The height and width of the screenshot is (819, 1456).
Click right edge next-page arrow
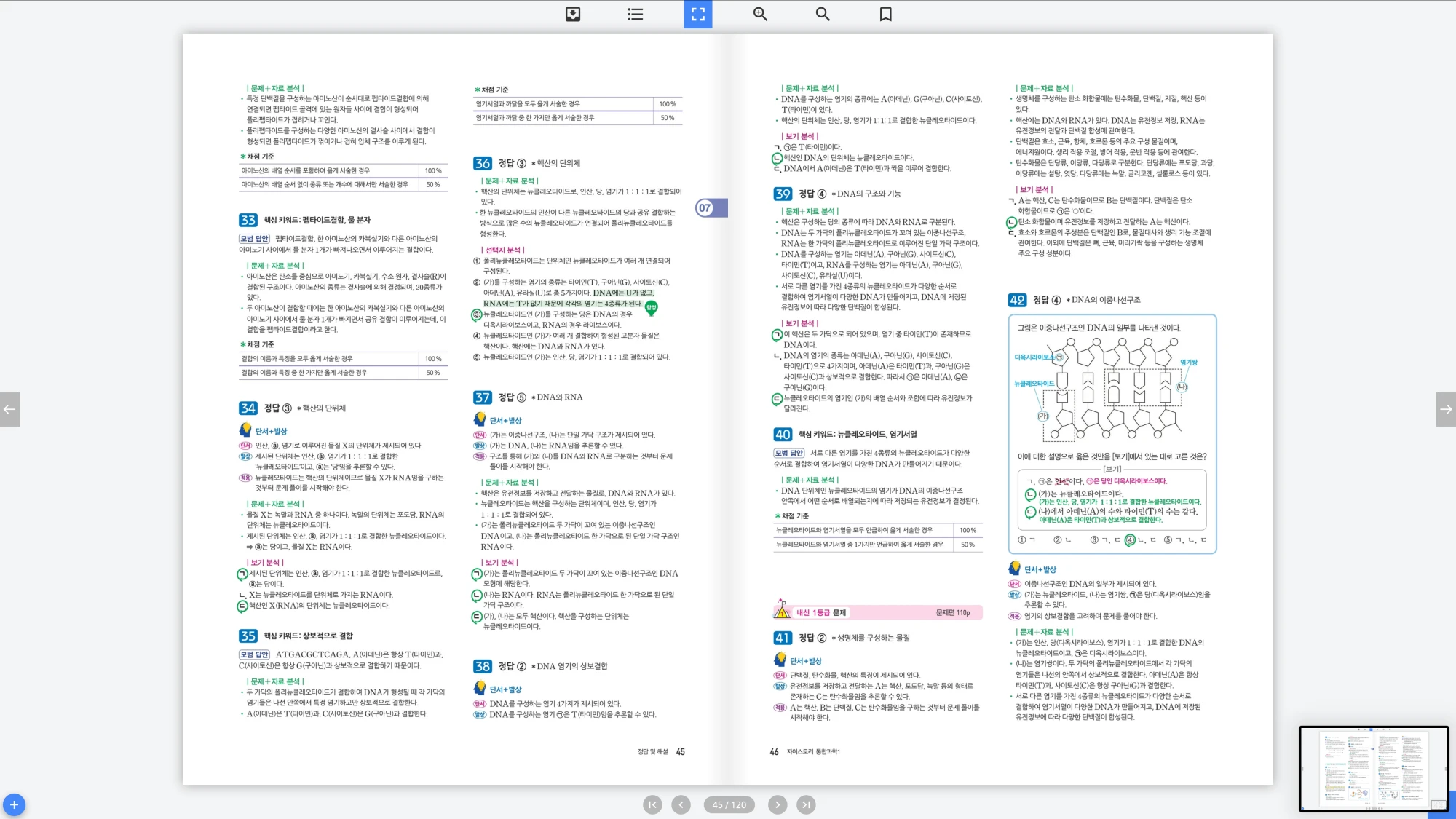click(1446, 409)
